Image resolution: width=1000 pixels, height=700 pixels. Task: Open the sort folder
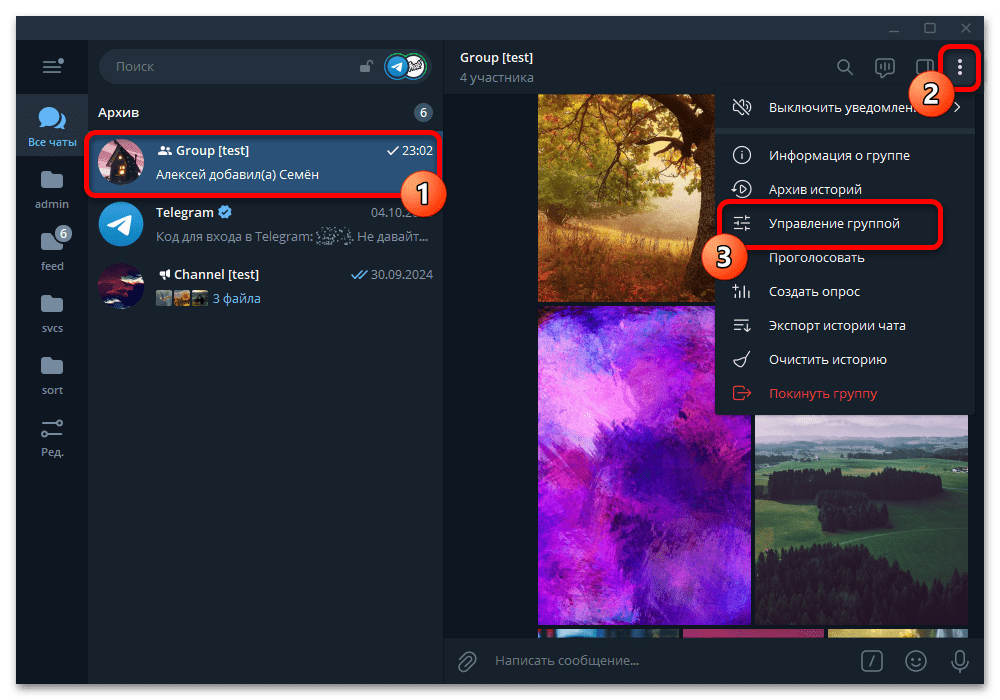(x=52, y=375)
